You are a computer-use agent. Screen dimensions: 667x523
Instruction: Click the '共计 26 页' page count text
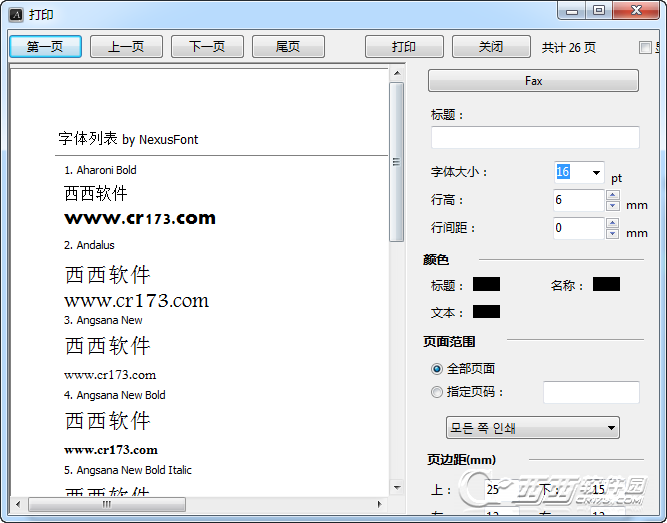(569, 47)
